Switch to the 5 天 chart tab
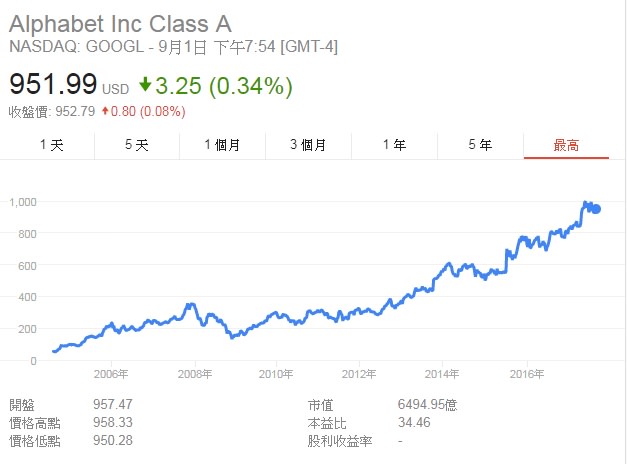Viewport: 627px width, 464px height. point(137,145)
